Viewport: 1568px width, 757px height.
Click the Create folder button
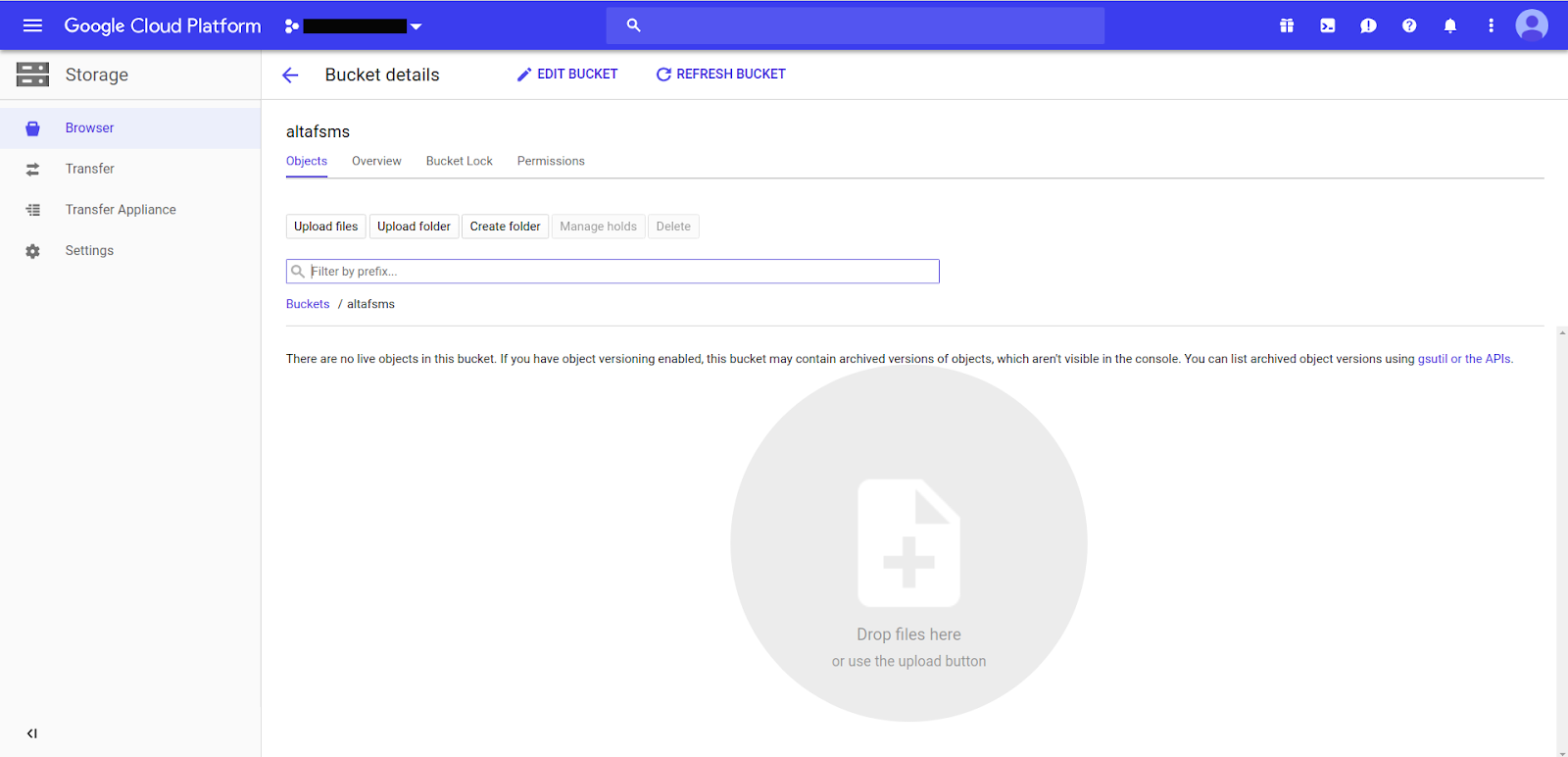pyautogui.click(x=506, y=227)
